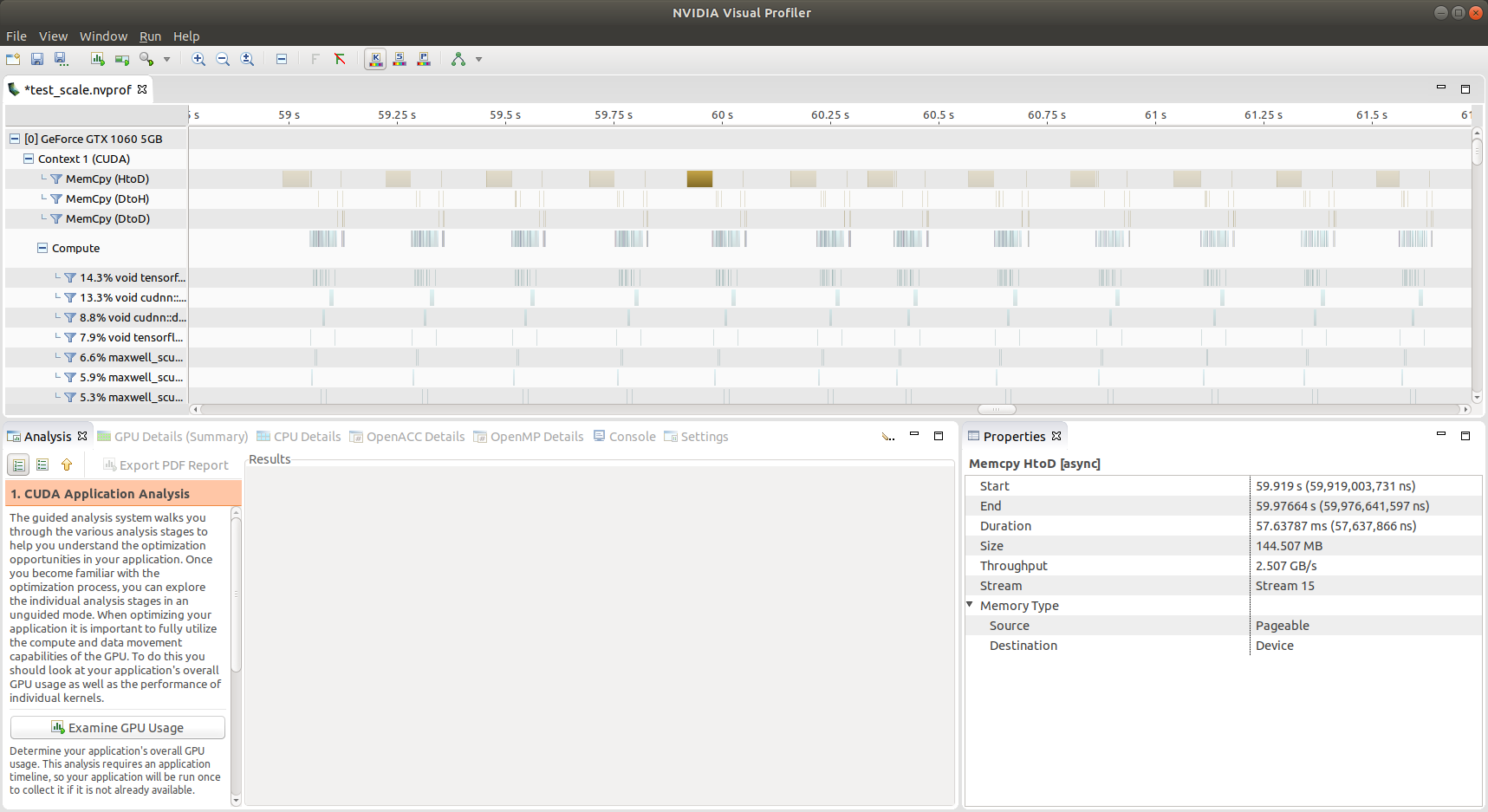
Task: Collapse the Memory Type property row
Action: click(x=970, y=605)
